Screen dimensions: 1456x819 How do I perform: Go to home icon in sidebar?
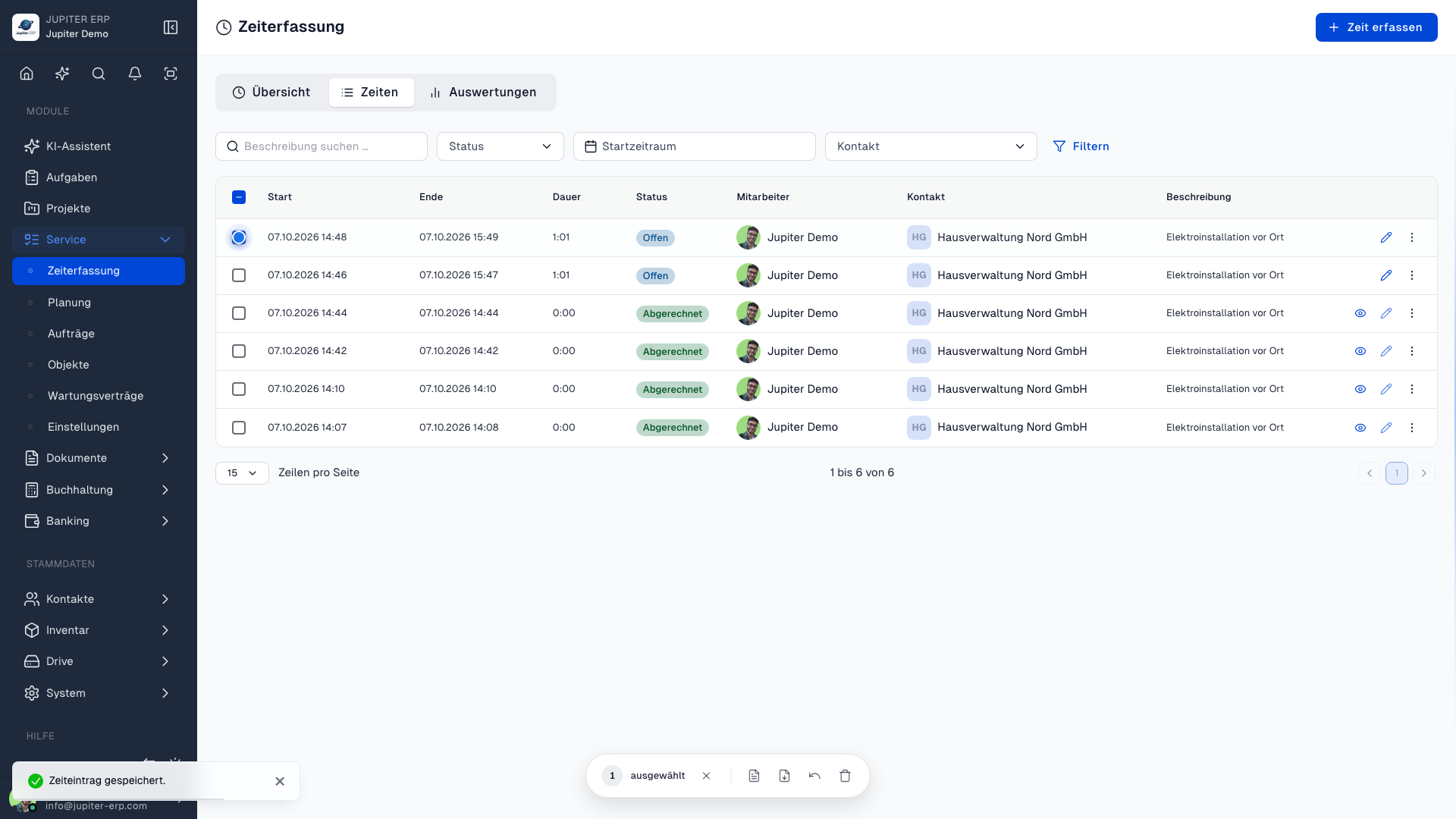(x=27, y=74)
